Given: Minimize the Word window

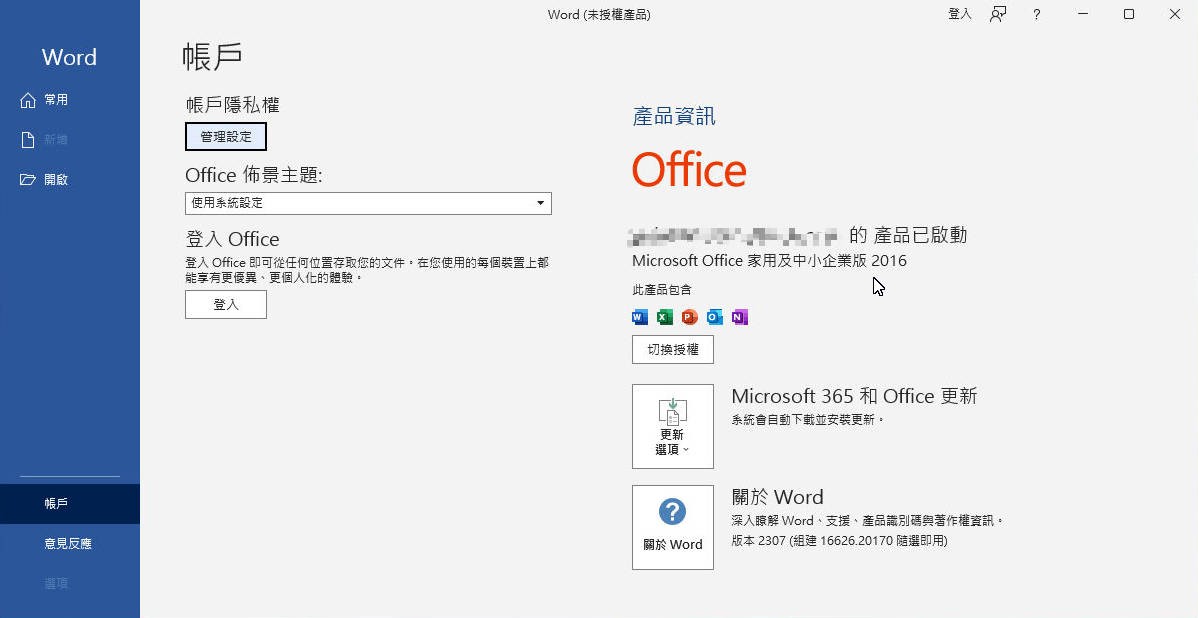Looking at the screenshot, I should (1082, 14).
